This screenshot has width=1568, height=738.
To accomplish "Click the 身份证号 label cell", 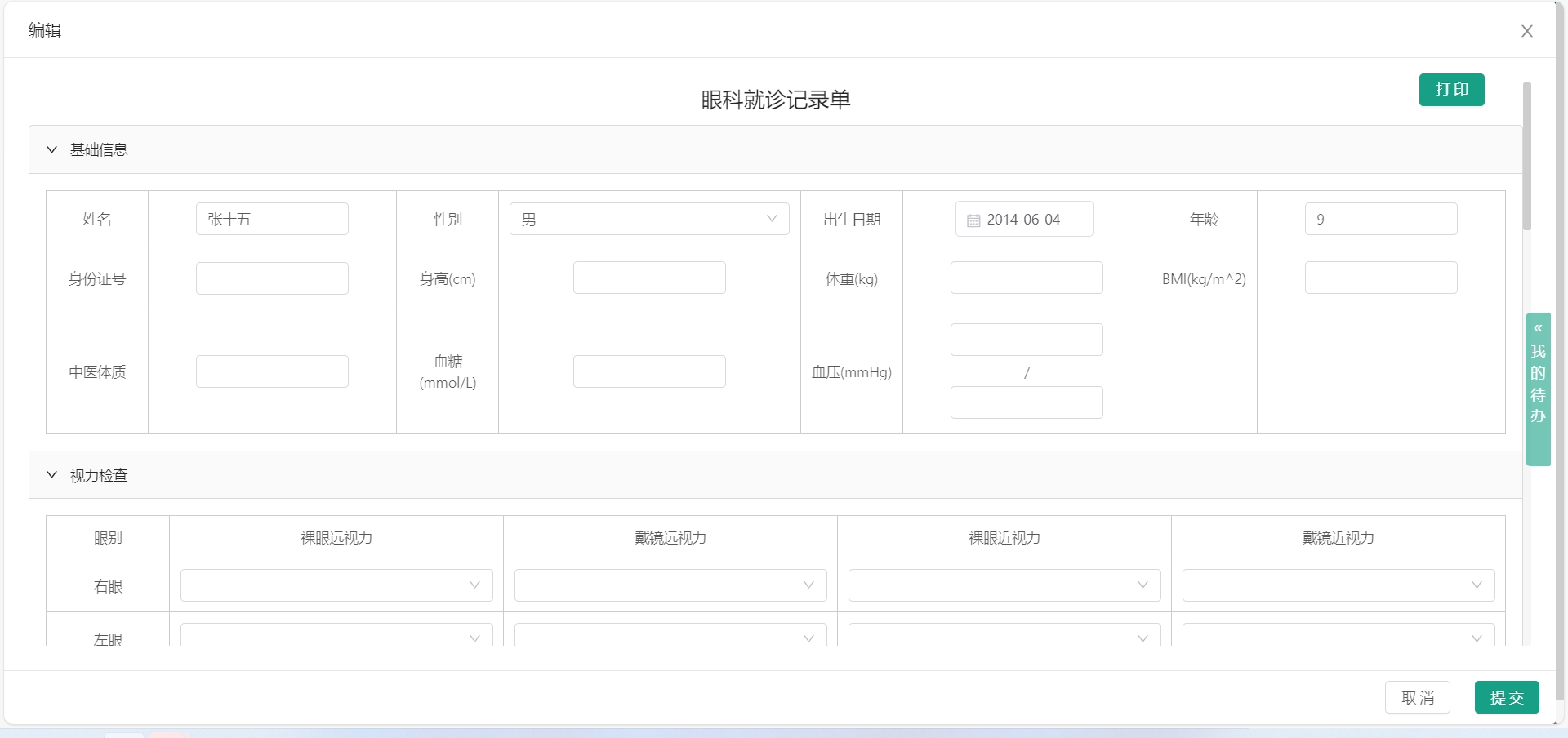I will [x=97, y=278].
